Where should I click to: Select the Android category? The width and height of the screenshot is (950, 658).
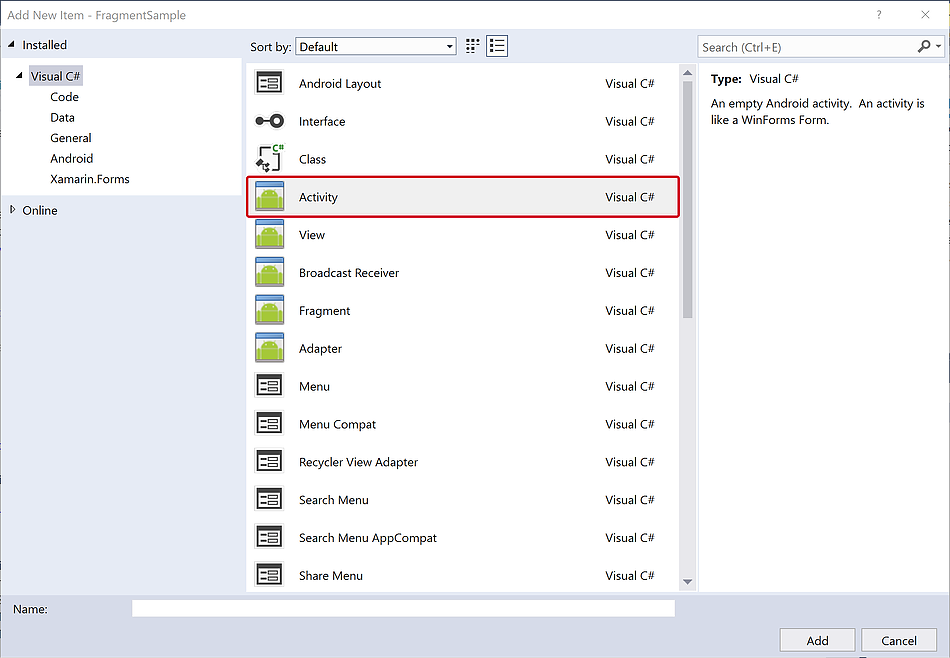(x=71, y=159)
